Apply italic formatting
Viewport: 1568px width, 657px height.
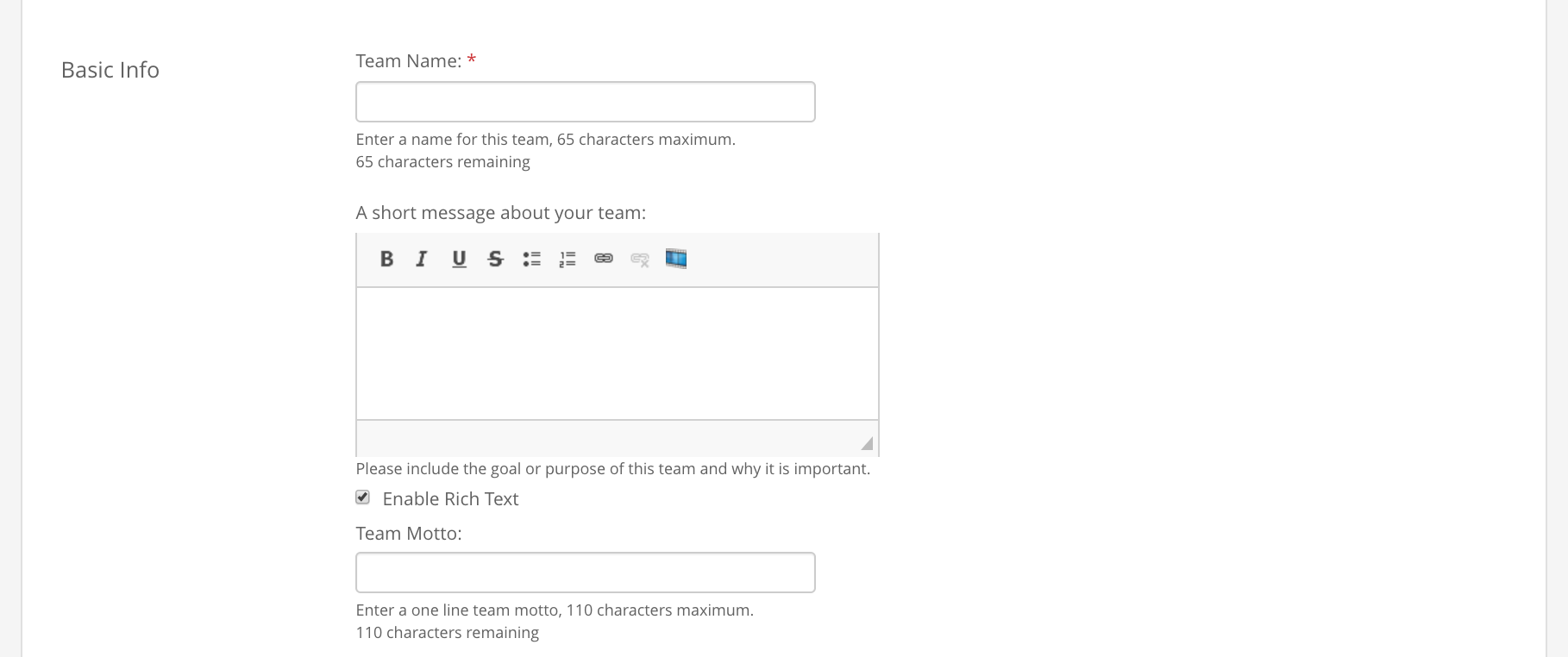coord(422,259)
